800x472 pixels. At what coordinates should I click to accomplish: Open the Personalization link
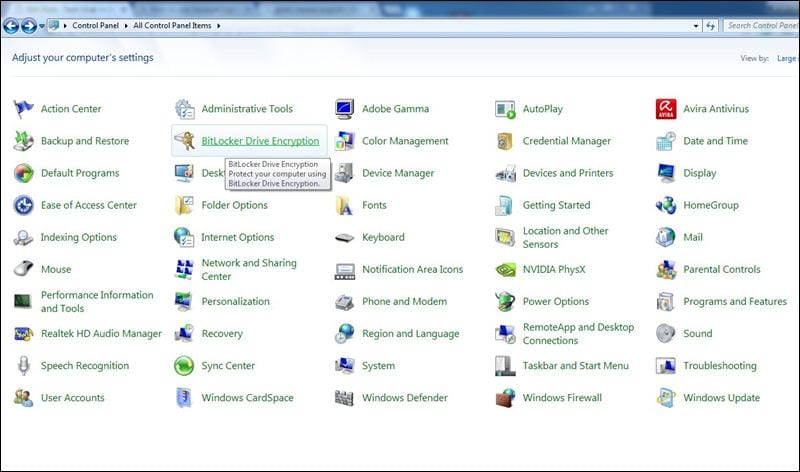click(235, 302)
